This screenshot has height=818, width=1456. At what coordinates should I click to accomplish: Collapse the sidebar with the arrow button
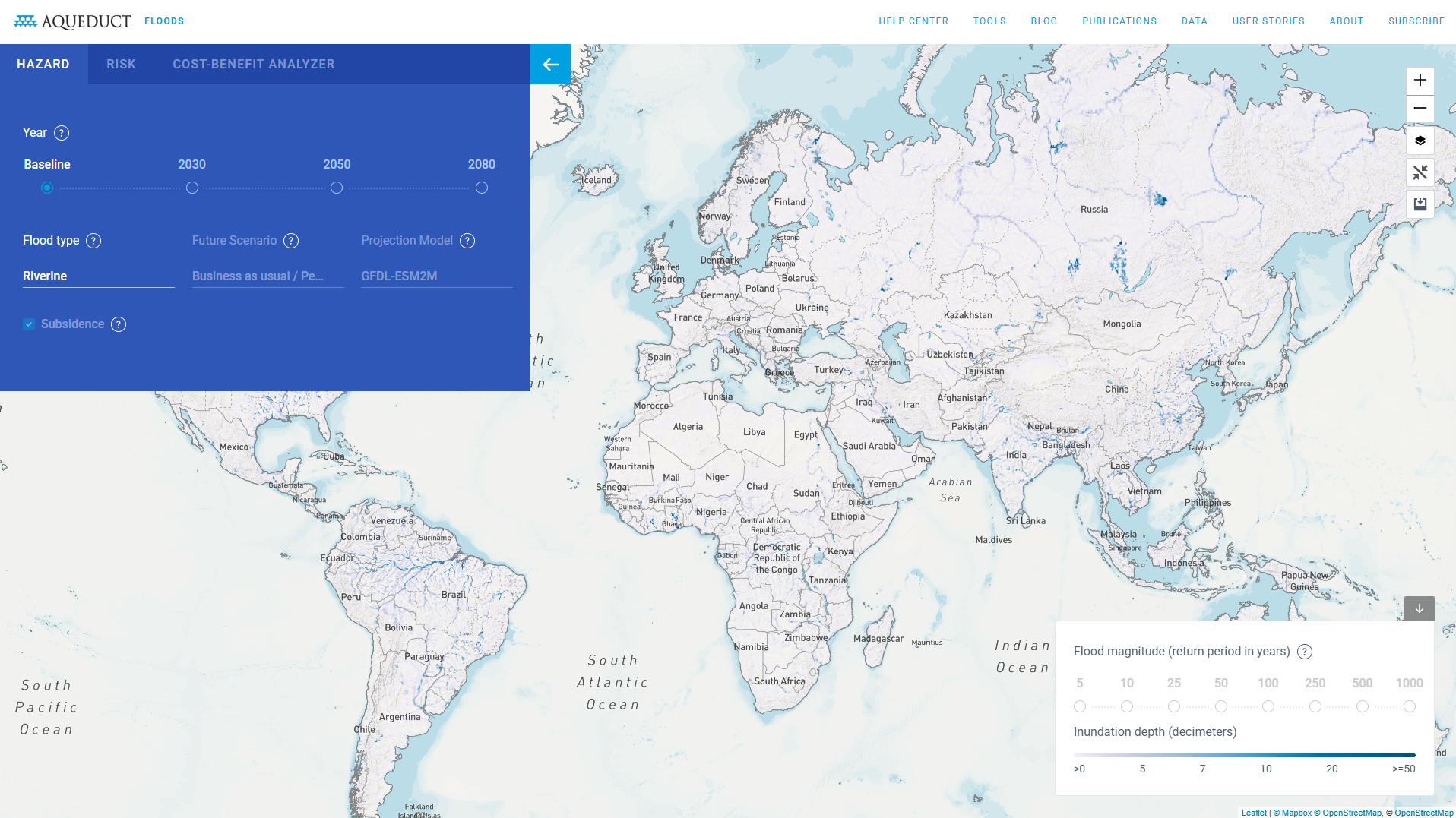(x=550, y=65)
